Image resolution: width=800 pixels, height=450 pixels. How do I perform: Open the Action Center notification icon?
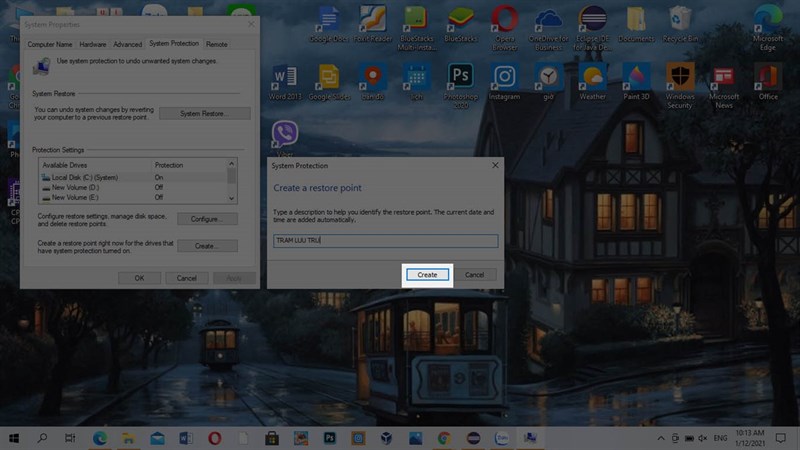click(780, 438)
